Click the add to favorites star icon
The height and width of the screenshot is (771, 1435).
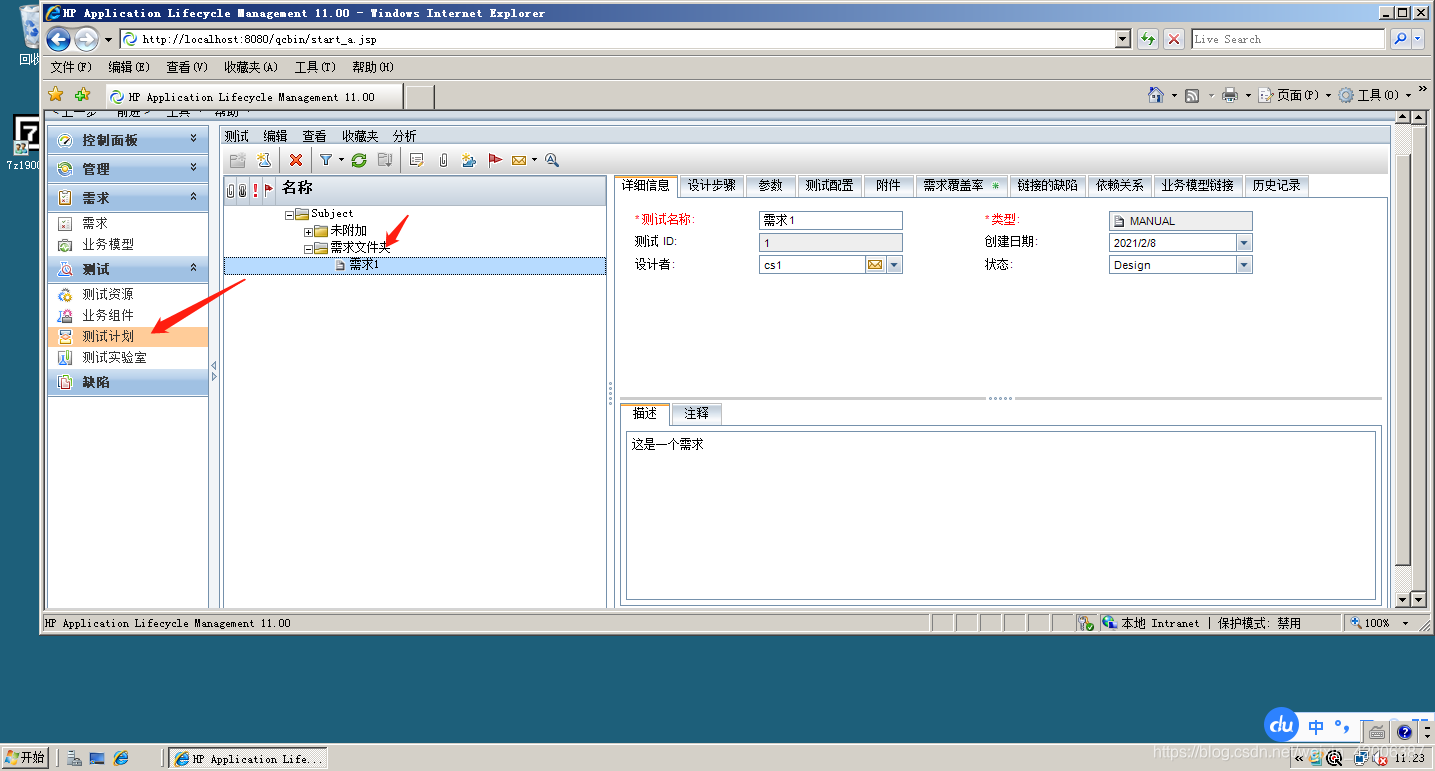pos(82,95)
